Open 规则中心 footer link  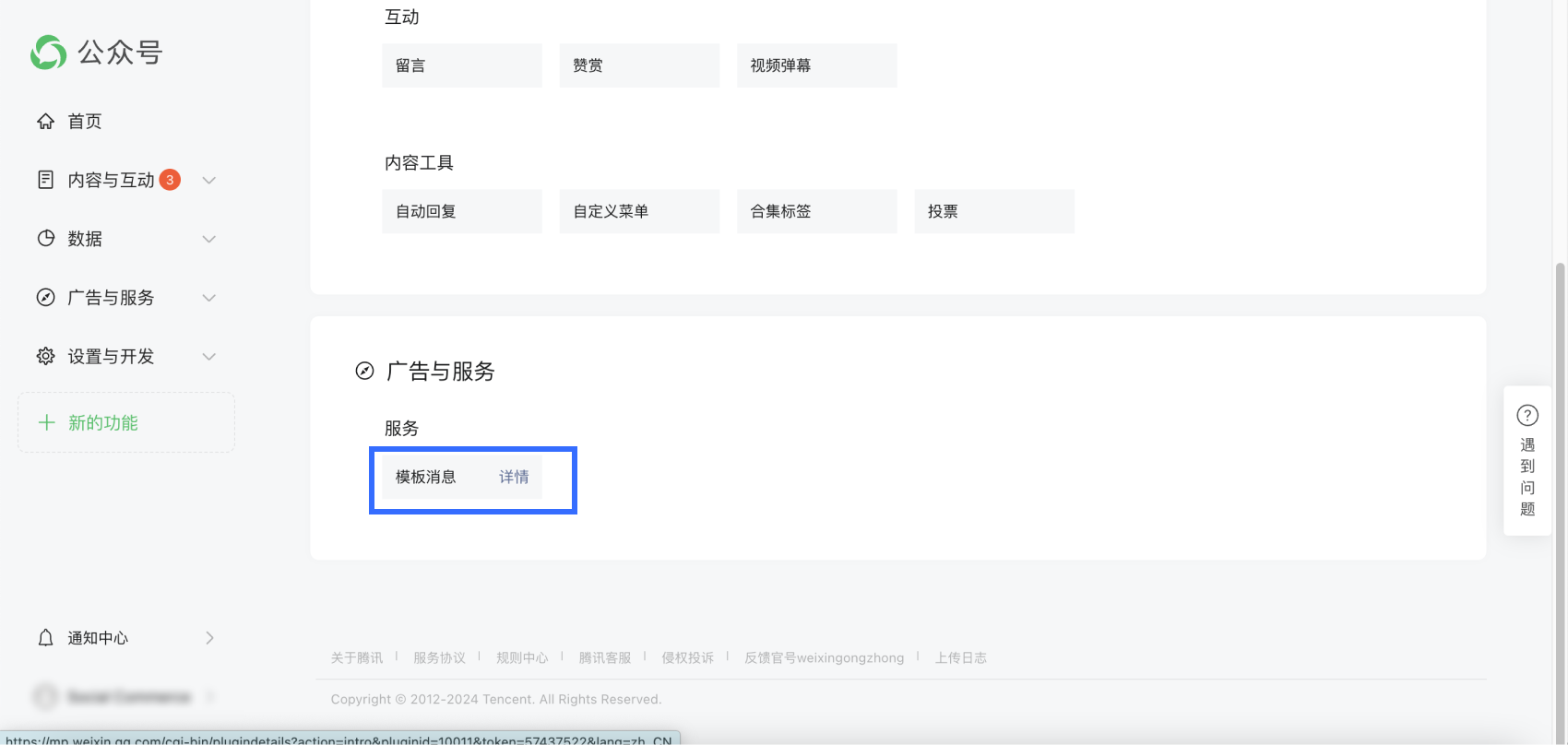tap(522, 657)
